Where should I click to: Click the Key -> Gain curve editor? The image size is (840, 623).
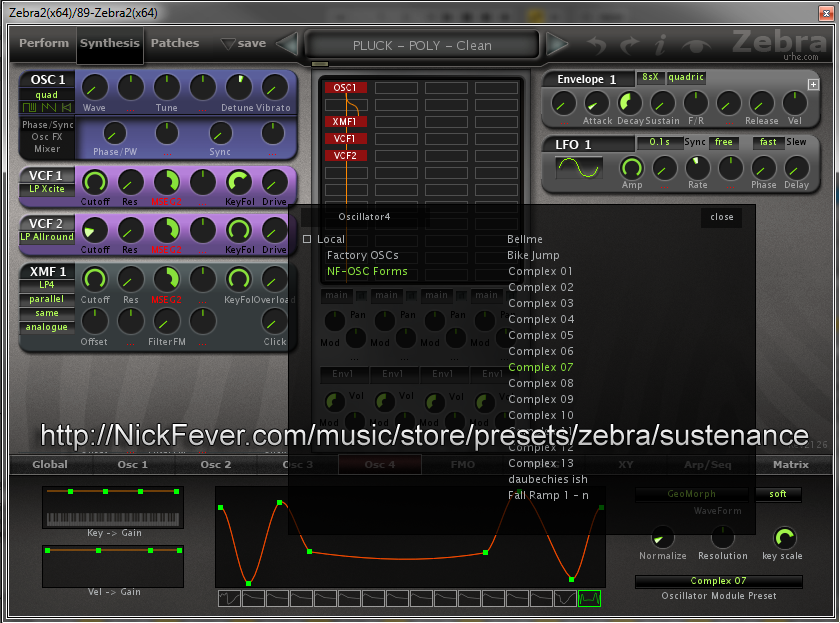pos(113,507)
